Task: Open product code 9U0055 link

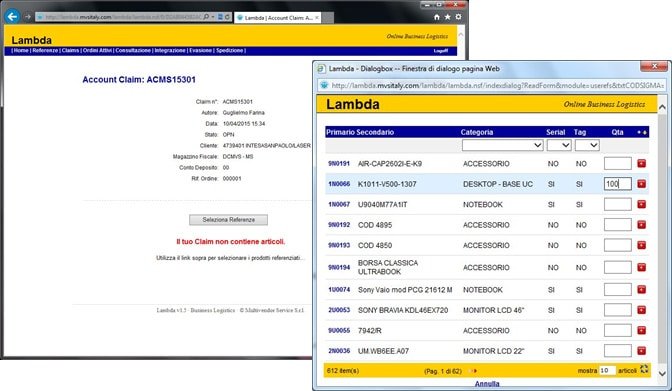Action: [339, 331]
